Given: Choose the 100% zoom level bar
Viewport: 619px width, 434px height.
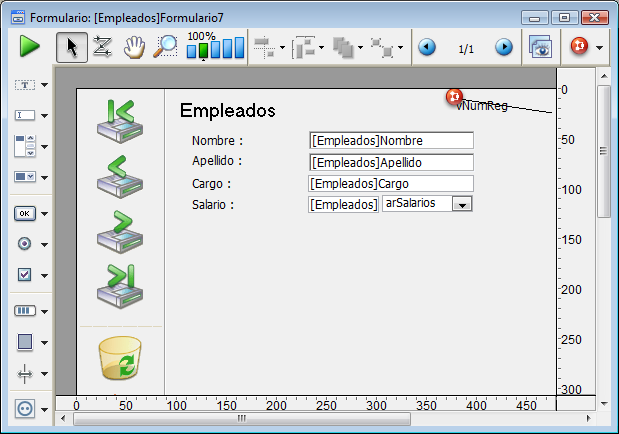Looking at the screenshot, I should (203, 50).
